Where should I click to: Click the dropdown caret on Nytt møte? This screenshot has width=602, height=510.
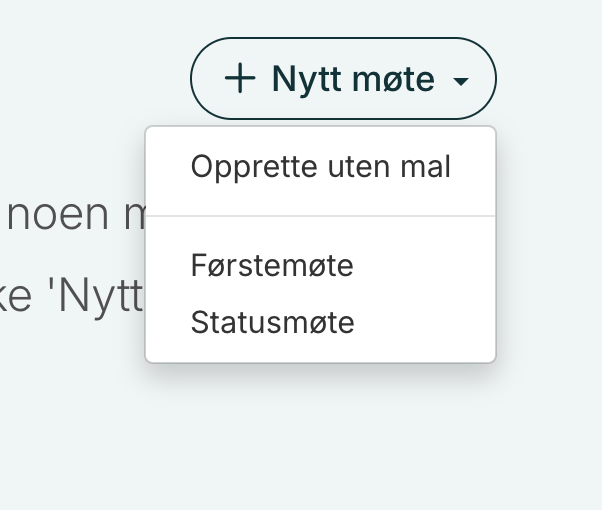[x=461, y=80]
